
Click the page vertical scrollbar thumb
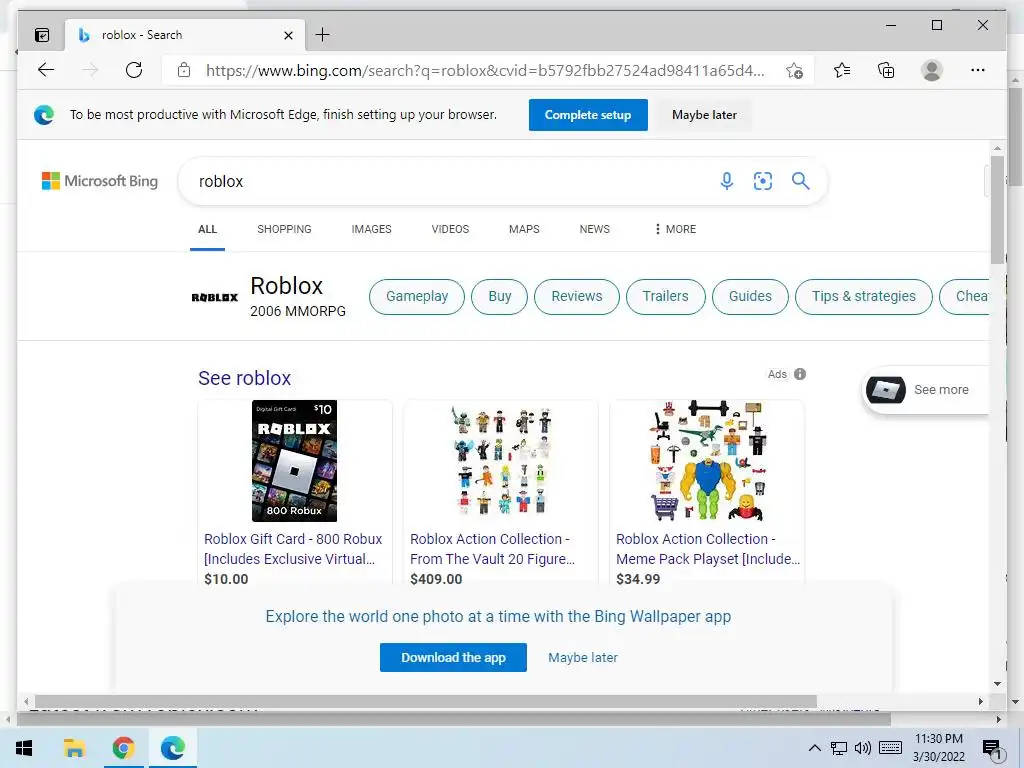coord(997,209)
